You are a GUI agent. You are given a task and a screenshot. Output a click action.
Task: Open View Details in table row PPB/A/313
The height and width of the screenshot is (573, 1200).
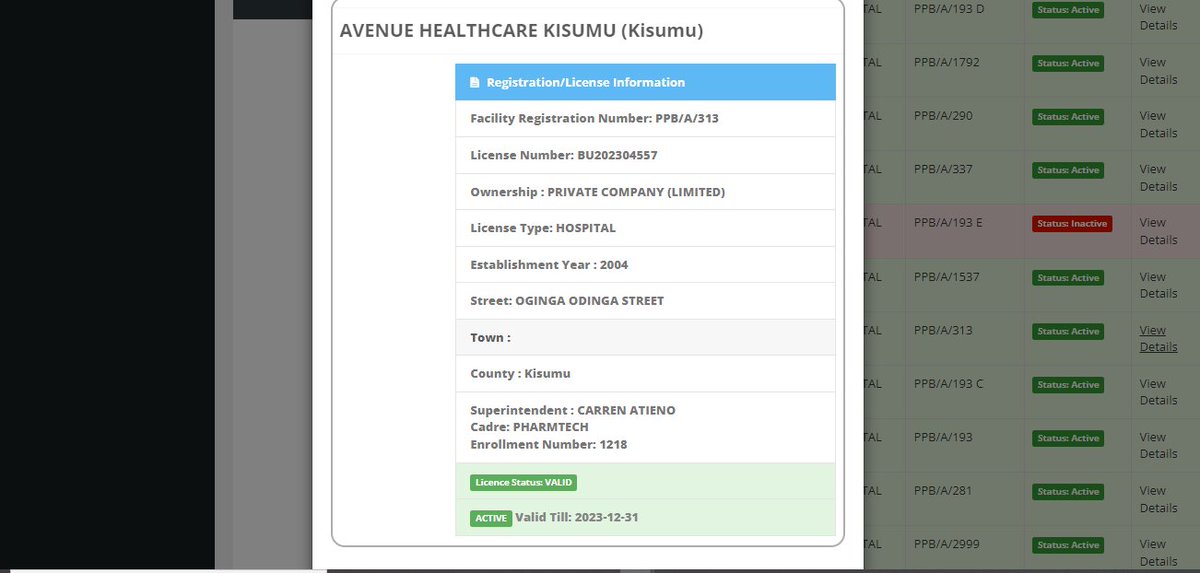pos(1158,338)
